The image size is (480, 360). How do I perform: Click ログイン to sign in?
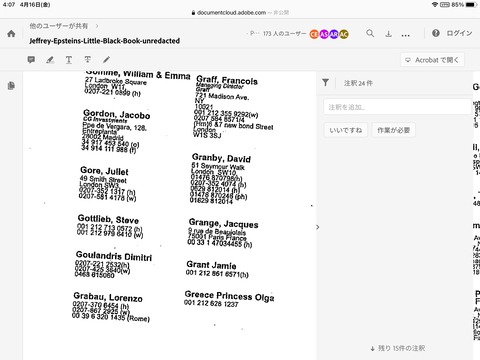pos(459,33)
